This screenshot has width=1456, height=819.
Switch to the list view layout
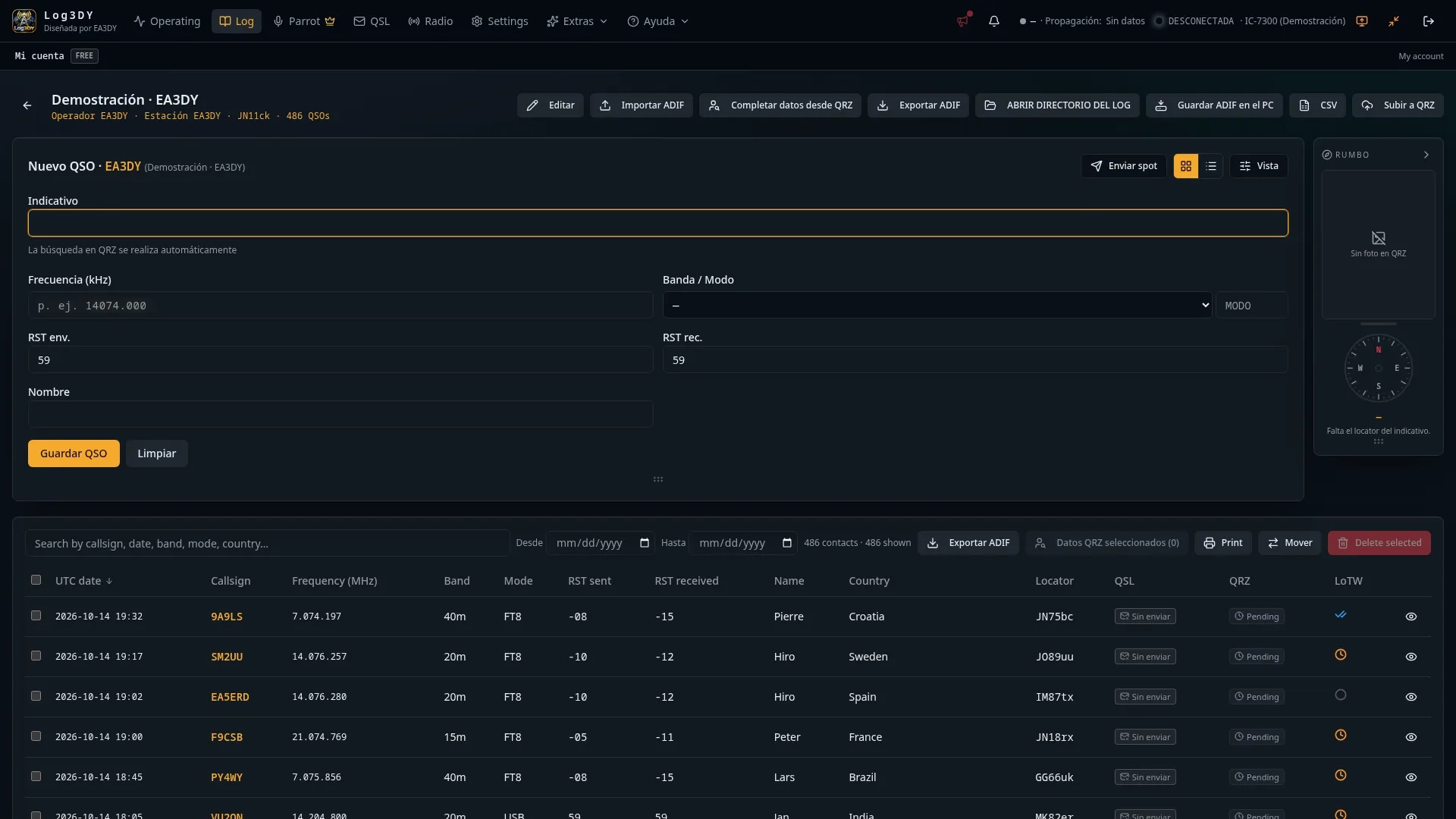coord(1211,166)
